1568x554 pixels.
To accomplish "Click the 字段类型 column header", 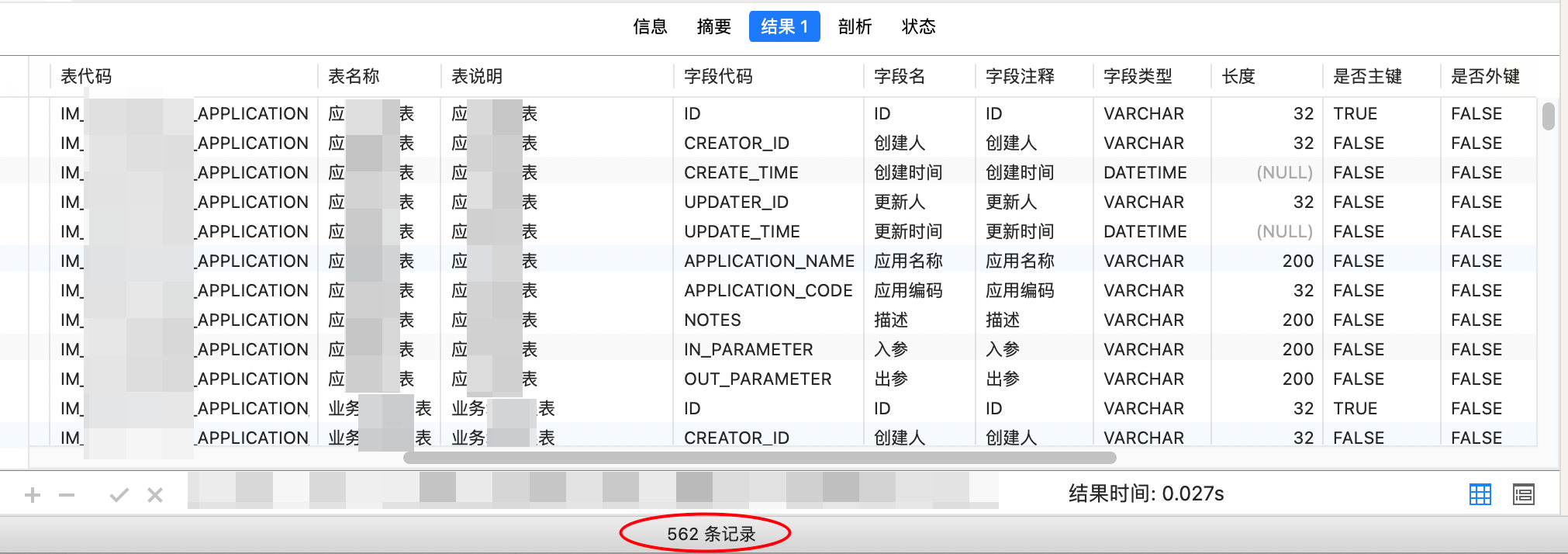I will [1138, 76].
